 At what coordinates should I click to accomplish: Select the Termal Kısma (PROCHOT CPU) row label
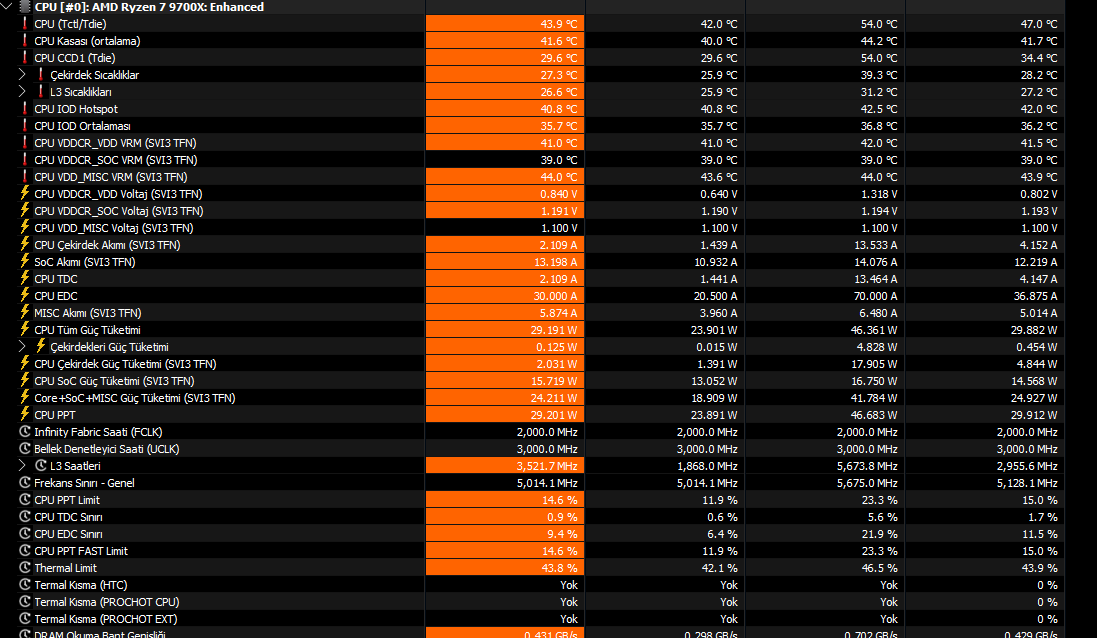107,602
